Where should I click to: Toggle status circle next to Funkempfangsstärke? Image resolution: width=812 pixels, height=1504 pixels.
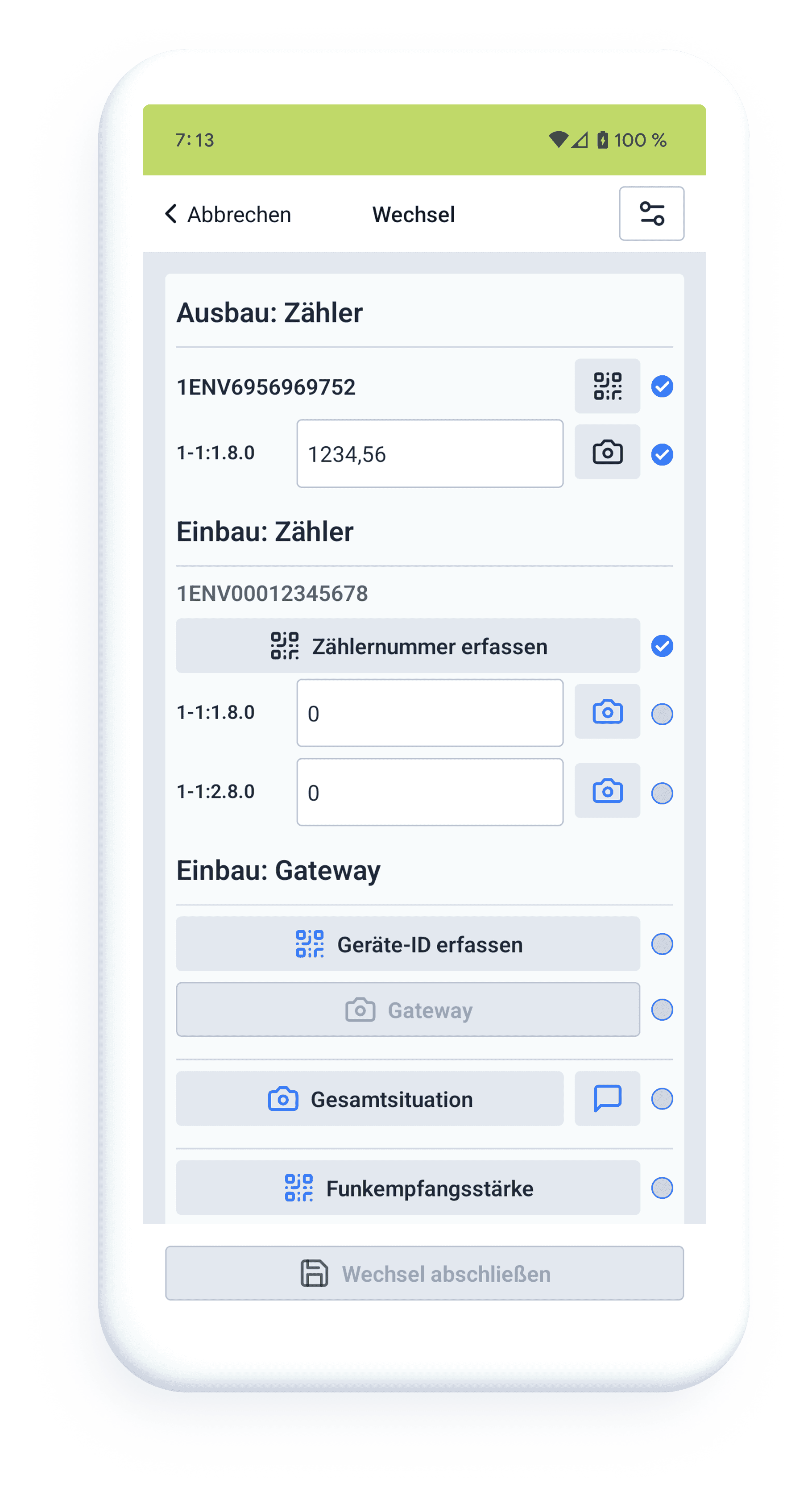tap(661, 1188)
